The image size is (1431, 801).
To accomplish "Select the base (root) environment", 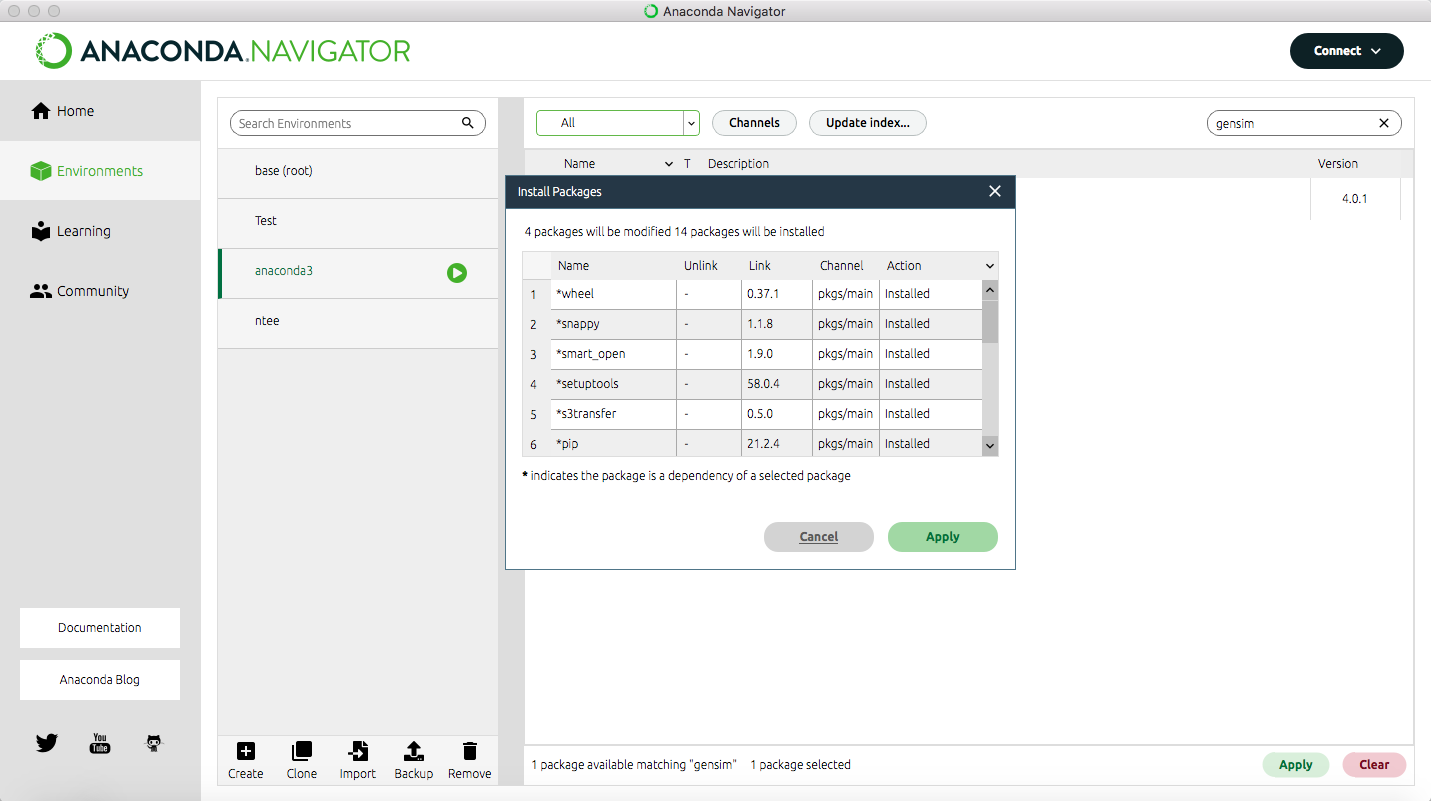I will (358, 172).
